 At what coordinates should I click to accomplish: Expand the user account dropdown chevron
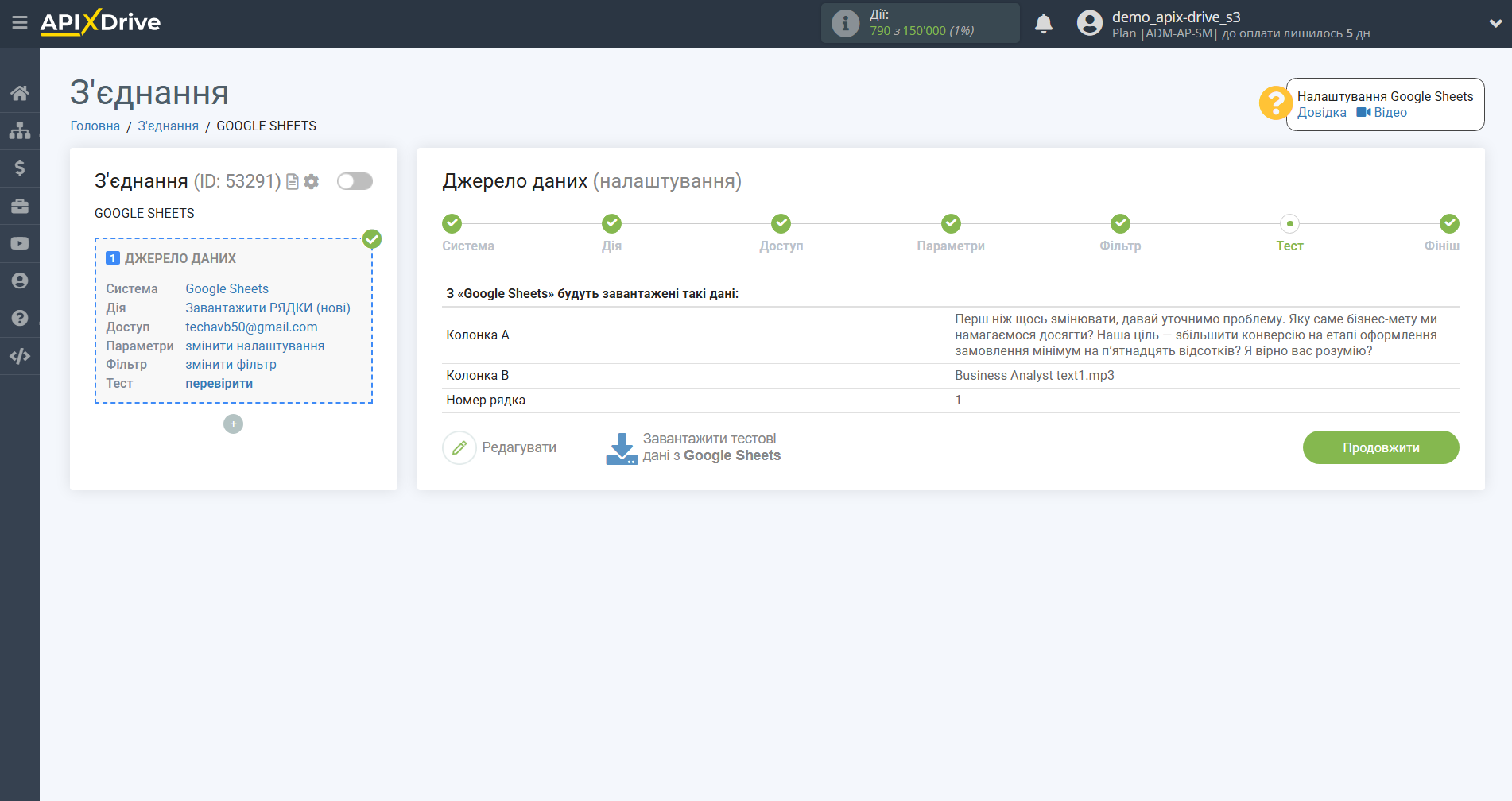click(1495, 24)
